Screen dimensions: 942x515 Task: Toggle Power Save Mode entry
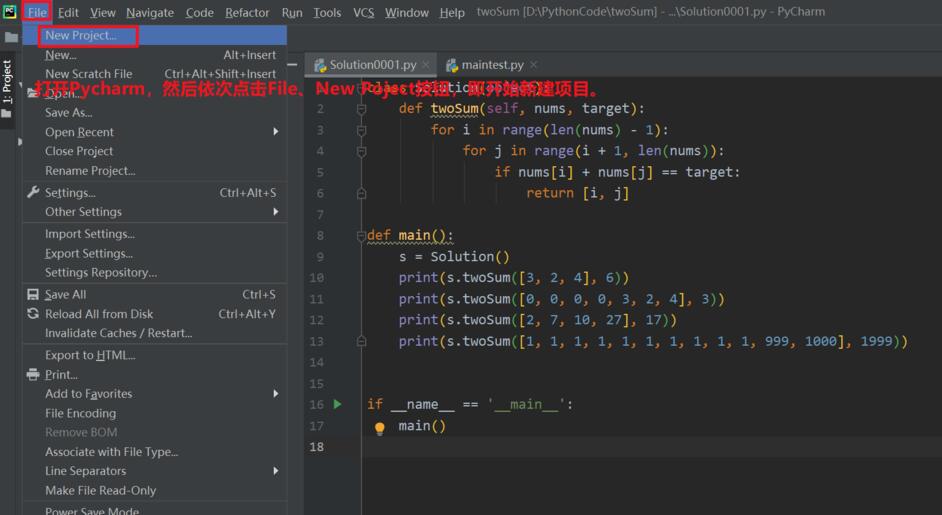coord(154,510)
